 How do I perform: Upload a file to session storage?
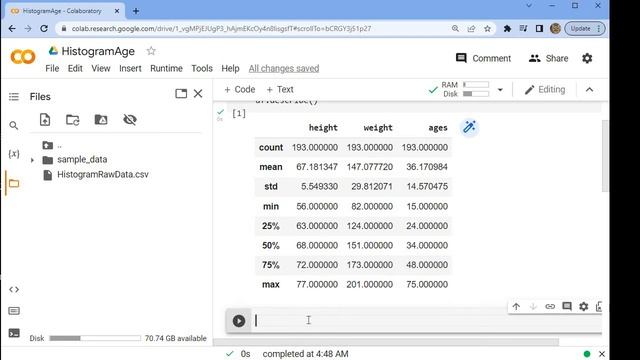click(45, 120)
